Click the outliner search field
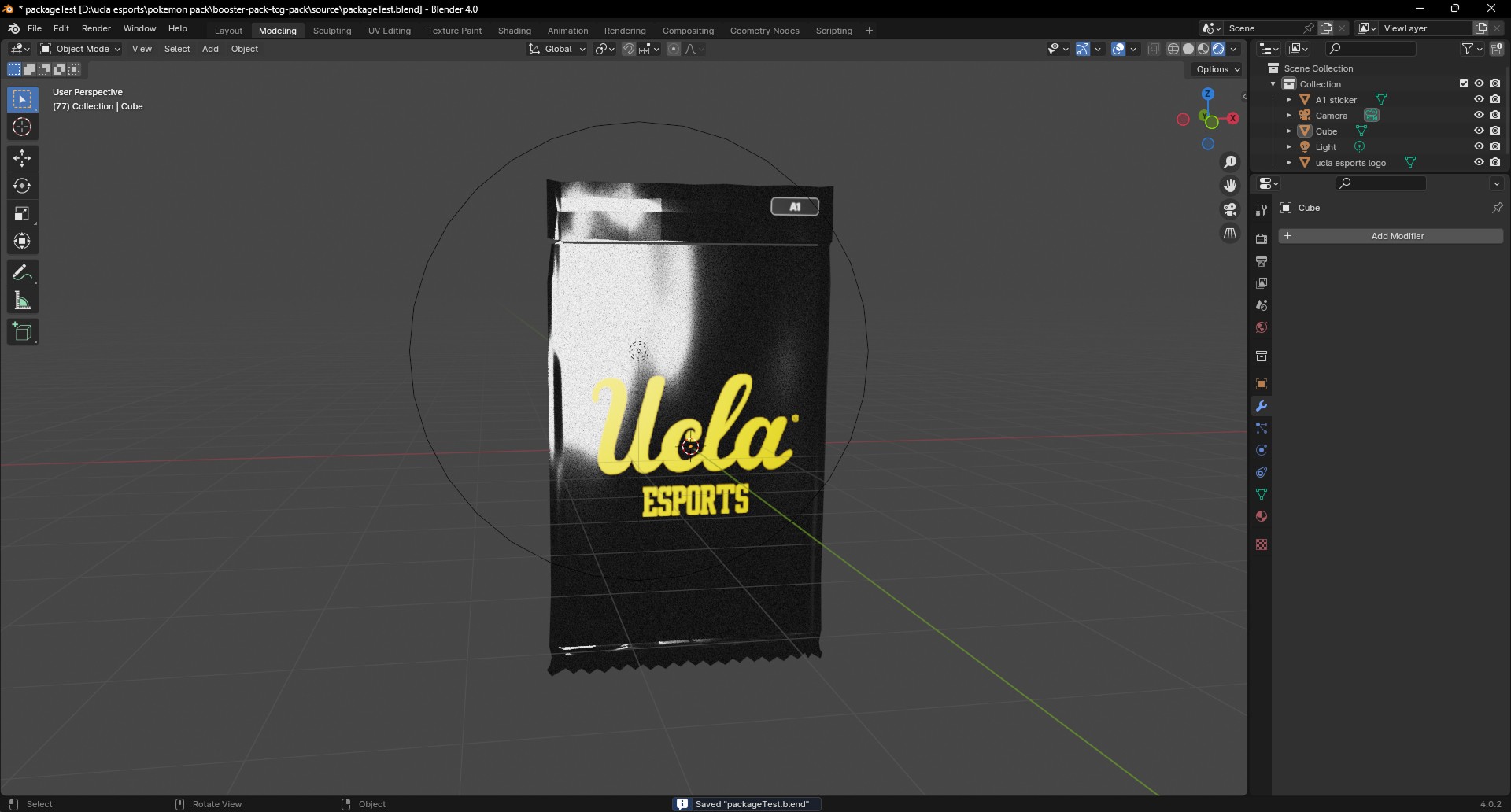1511x812 pixels. [x=1371, y=49]
